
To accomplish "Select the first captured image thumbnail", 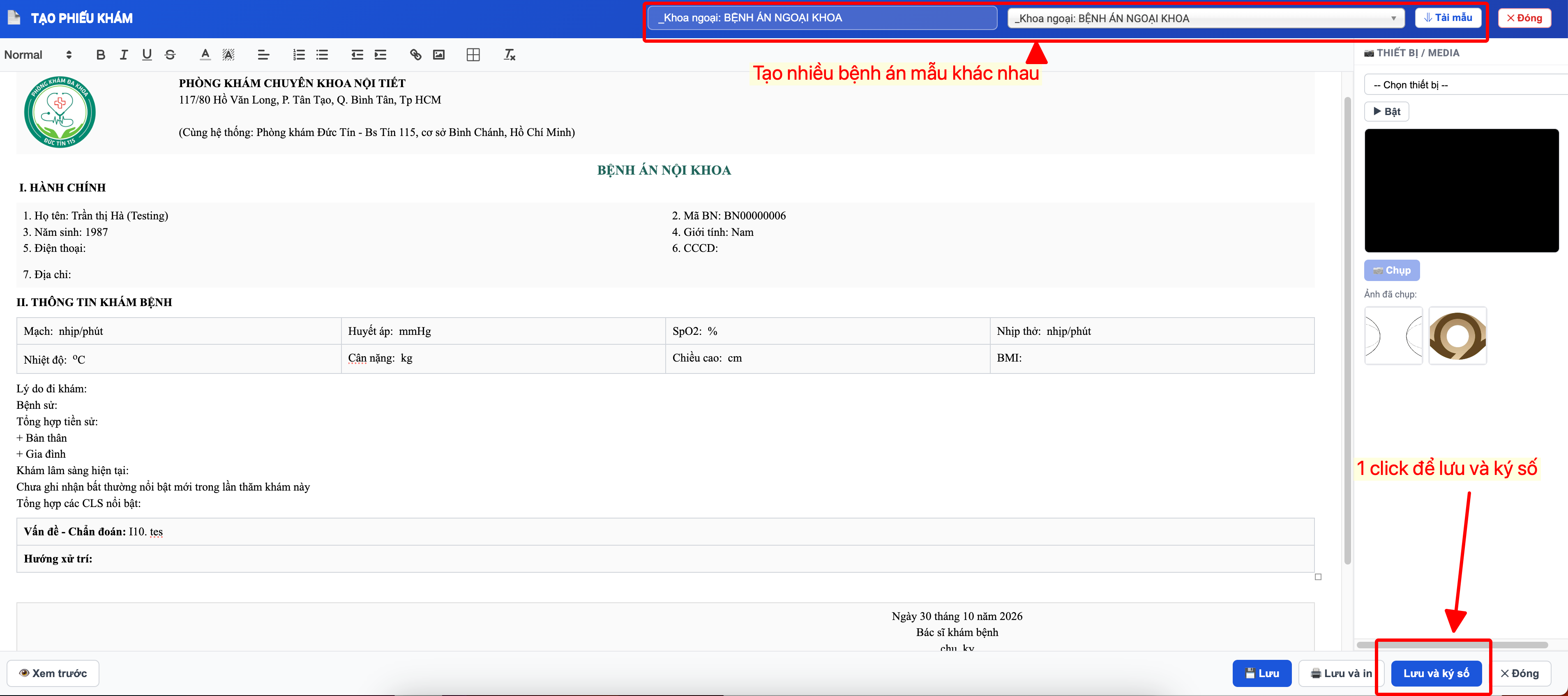I will pos(1393,335).
